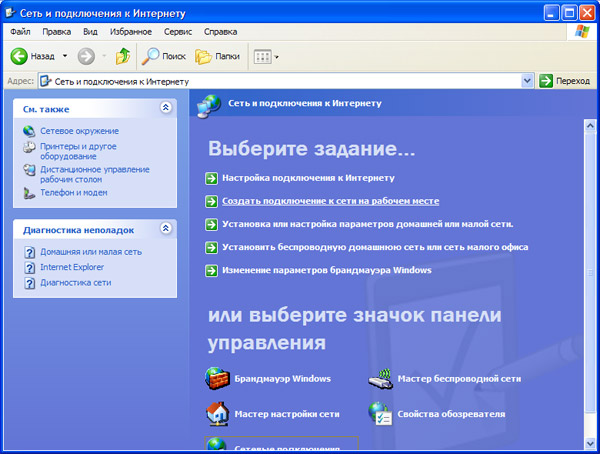
Task: Click the views grid icon
Action: (x=262, y=57)
